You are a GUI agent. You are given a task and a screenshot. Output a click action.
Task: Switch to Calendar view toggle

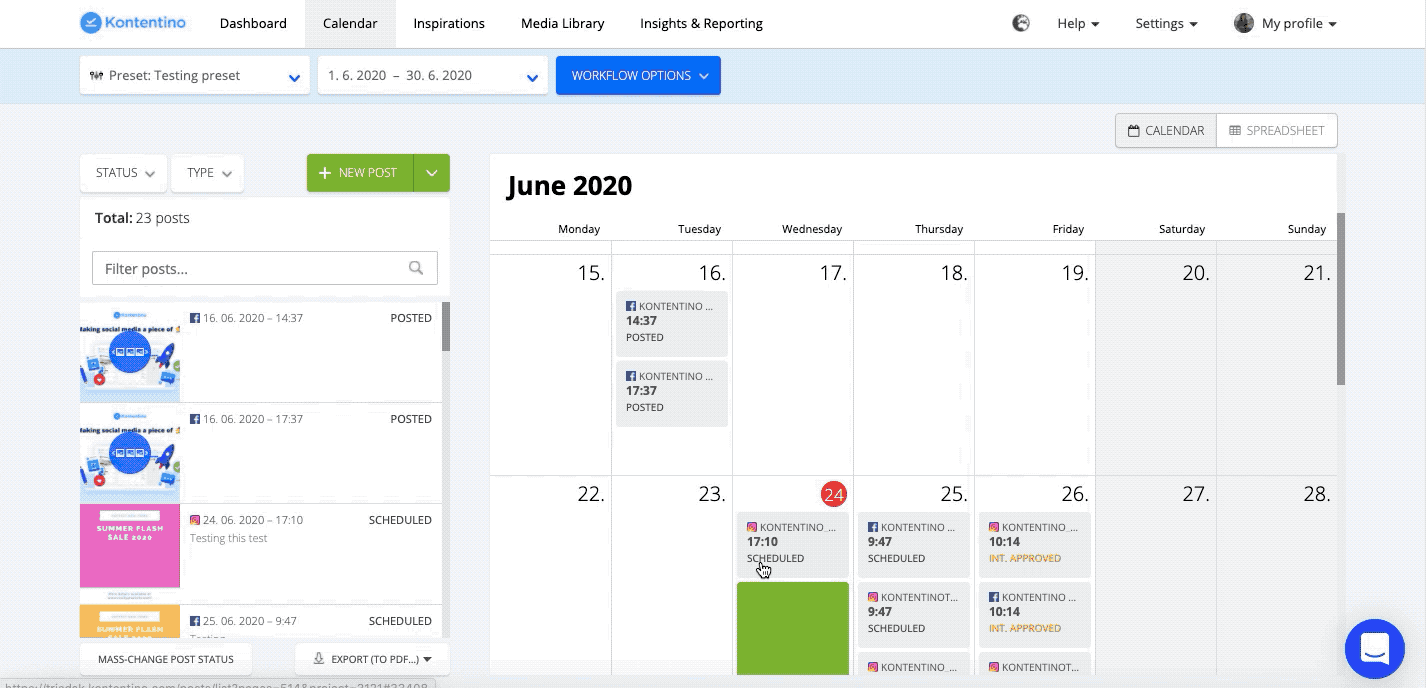pyautogui.click(x=1166, y=131)
